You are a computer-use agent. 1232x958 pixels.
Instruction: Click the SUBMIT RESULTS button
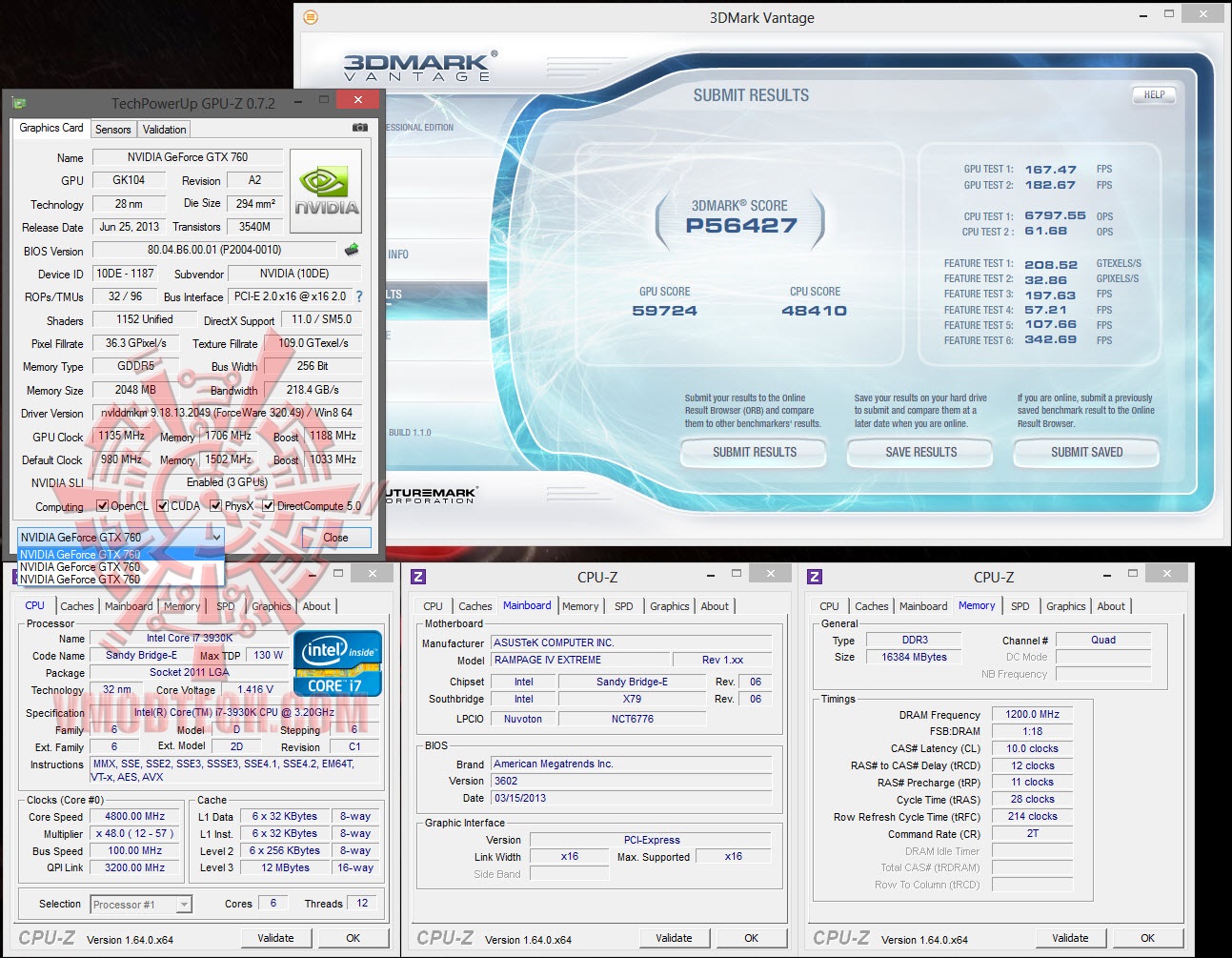[x=755, y=452]
